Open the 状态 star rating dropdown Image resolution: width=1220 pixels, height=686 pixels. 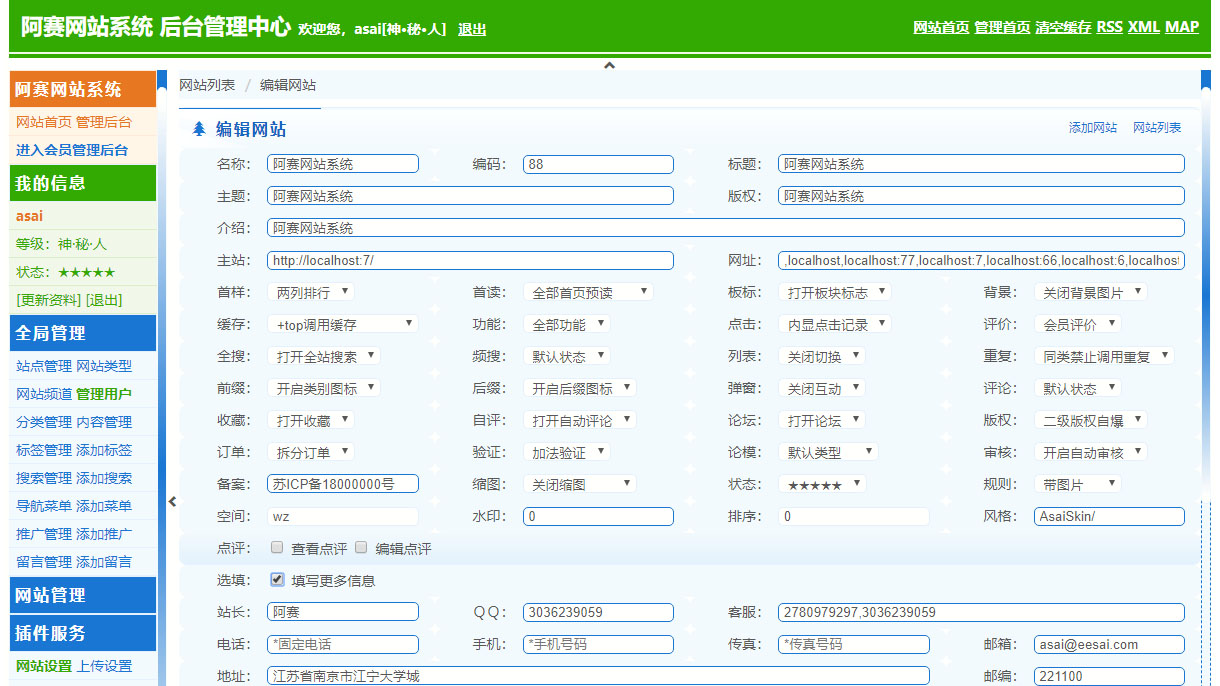(x=821, y=484)
